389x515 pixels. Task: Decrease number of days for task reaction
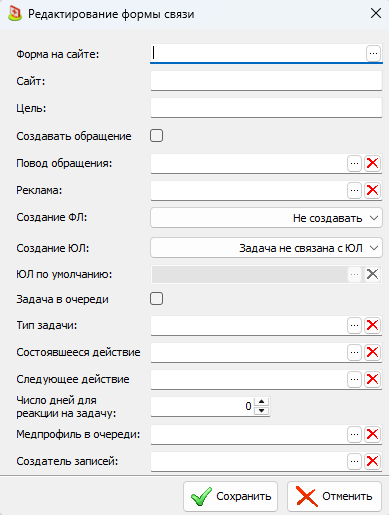(x=262, y=411)
